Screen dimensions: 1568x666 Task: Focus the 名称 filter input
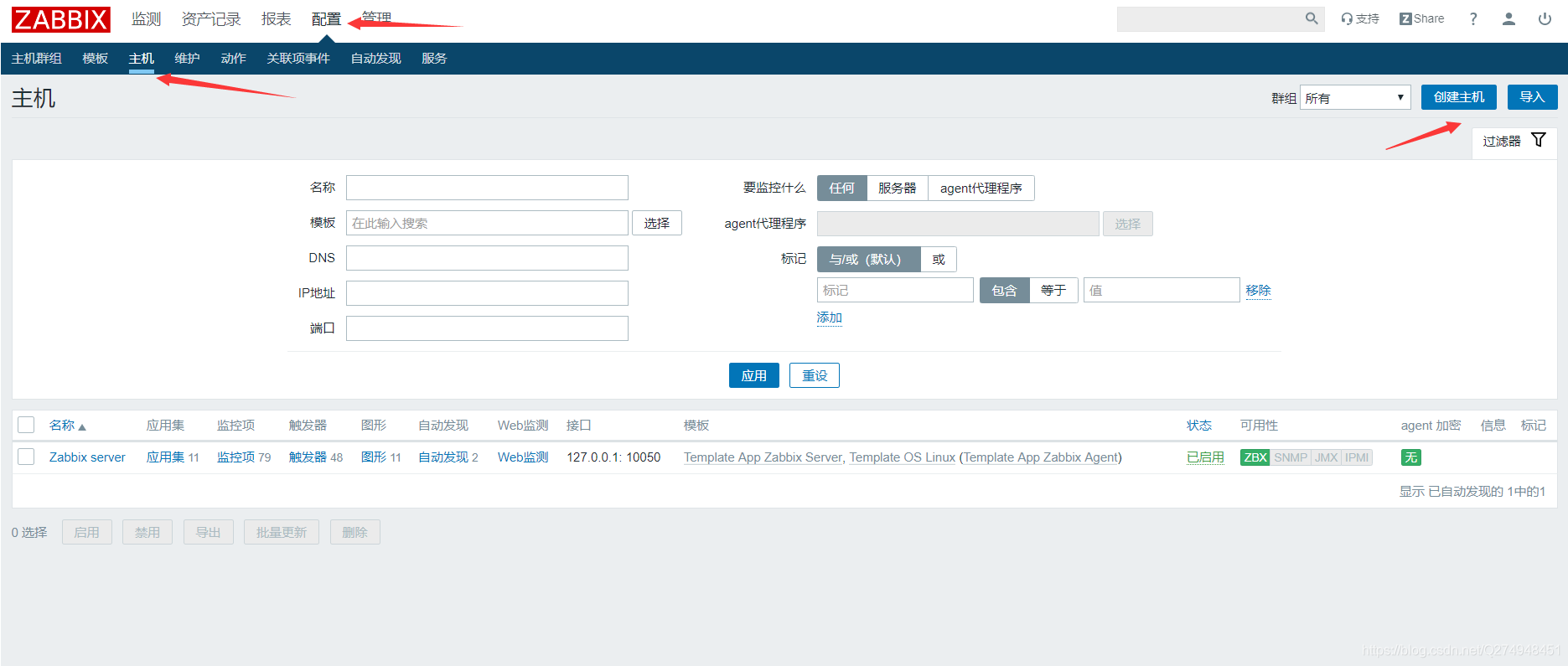point(487,188)
